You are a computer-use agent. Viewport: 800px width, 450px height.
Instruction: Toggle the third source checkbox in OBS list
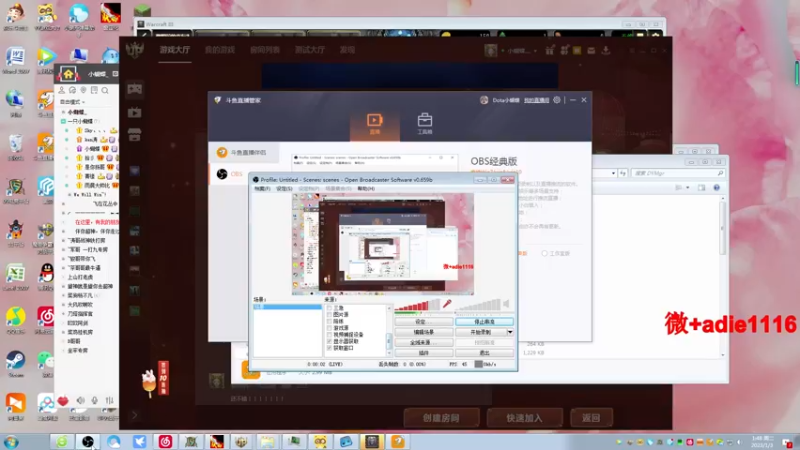(330, 321)
